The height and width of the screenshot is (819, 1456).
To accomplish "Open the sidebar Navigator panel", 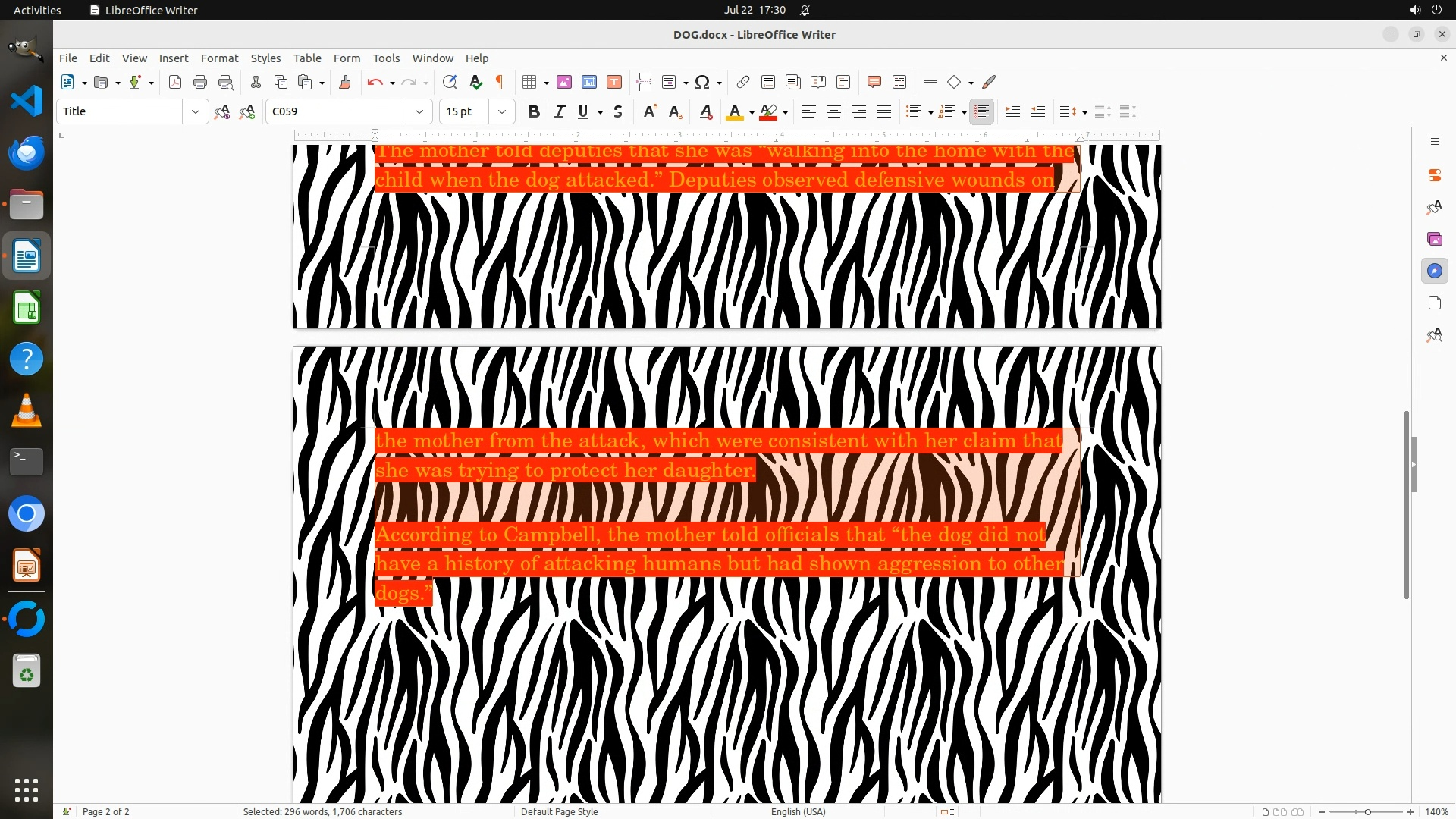I will 1434,271.
